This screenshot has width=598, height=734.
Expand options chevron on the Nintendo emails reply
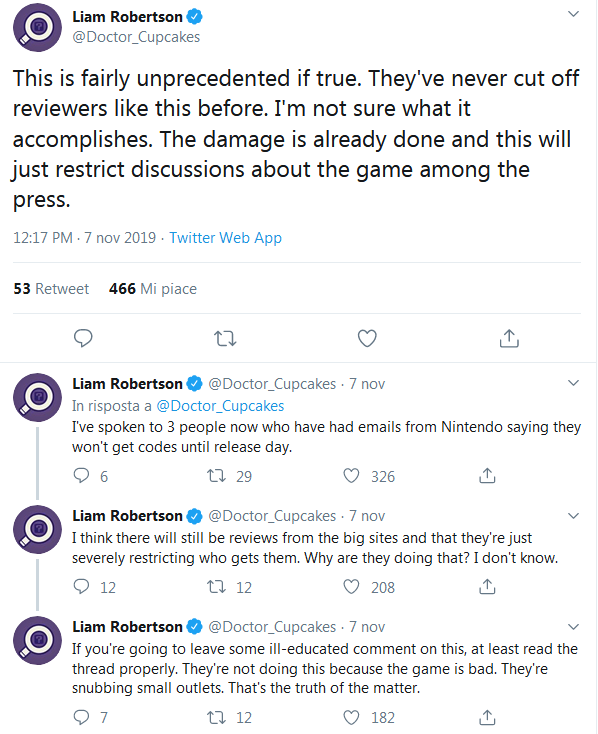[x=573, y=383]
